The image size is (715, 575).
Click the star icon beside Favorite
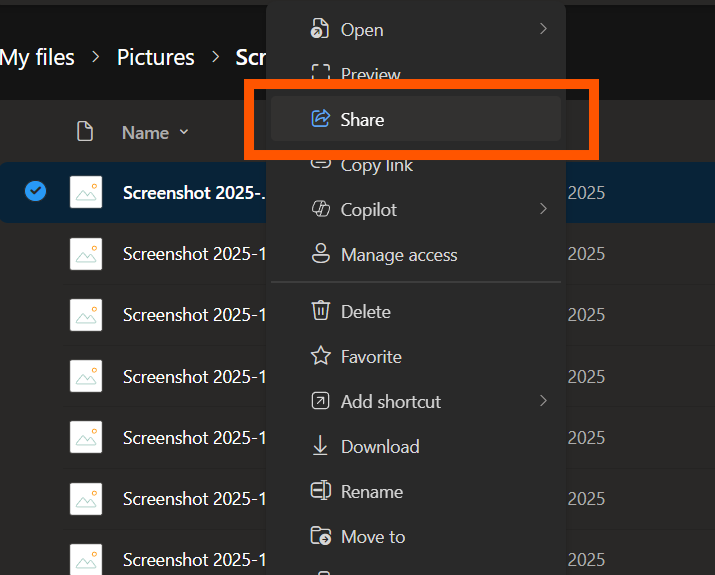pos(321,356)
